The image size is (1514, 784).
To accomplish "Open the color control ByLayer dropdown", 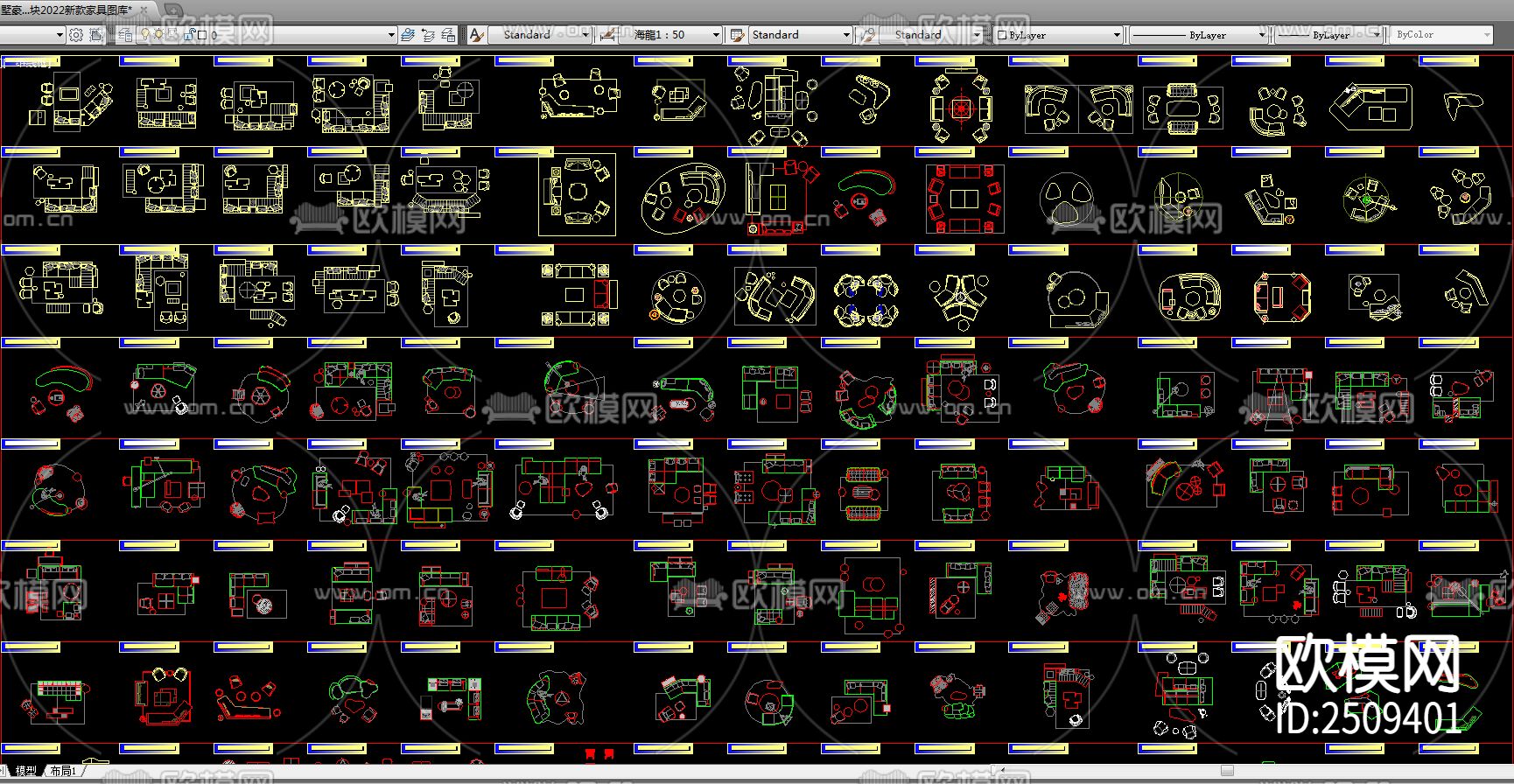I will [x=1059, y=35].
